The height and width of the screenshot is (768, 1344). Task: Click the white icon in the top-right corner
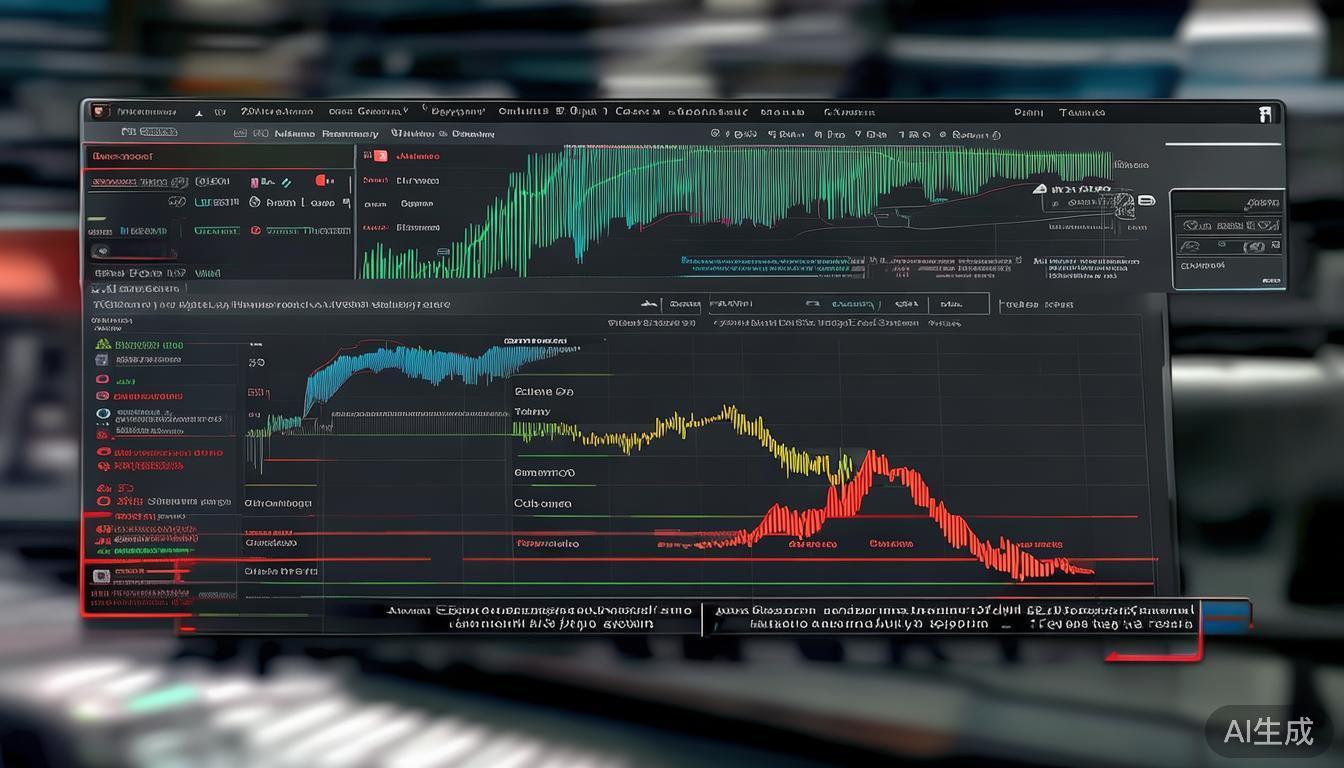tap(1267, 113)
